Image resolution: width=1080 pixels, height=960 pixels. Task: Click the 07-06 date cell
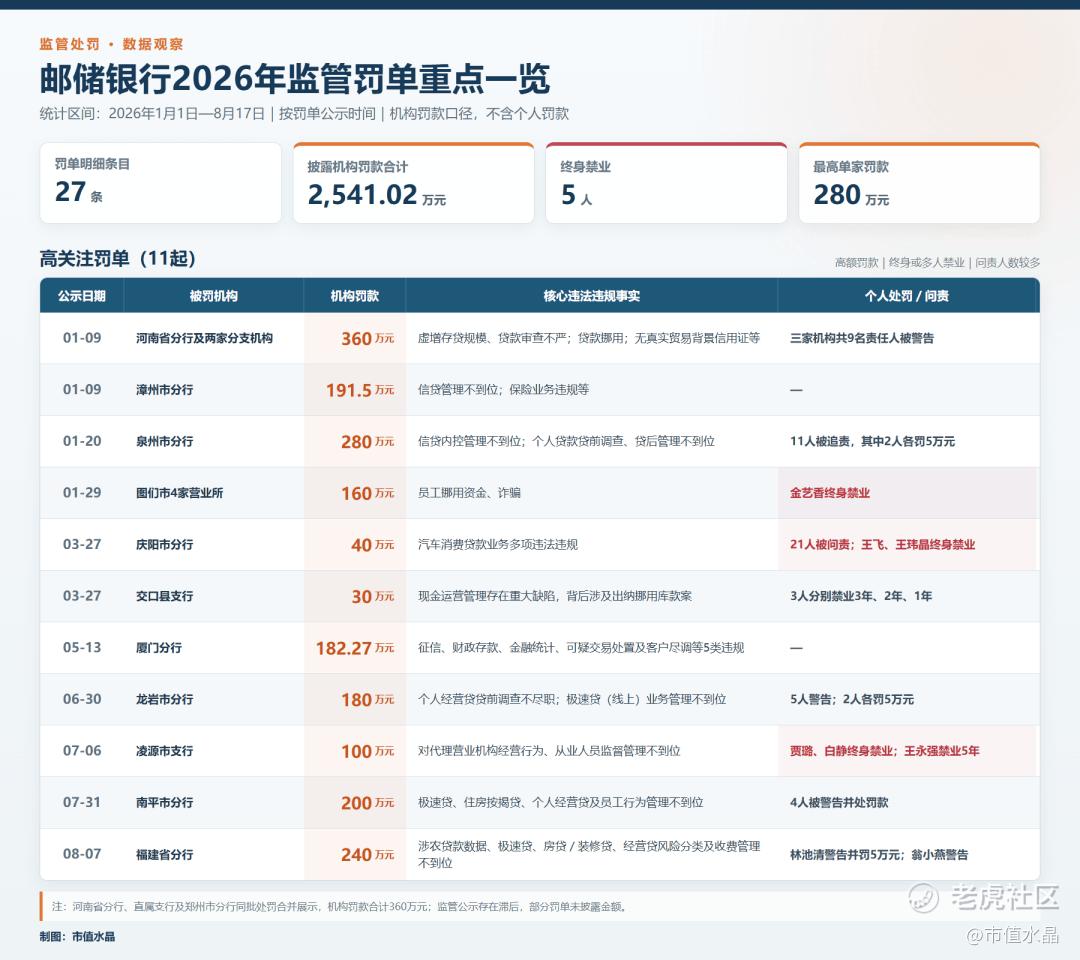point(82,751)
